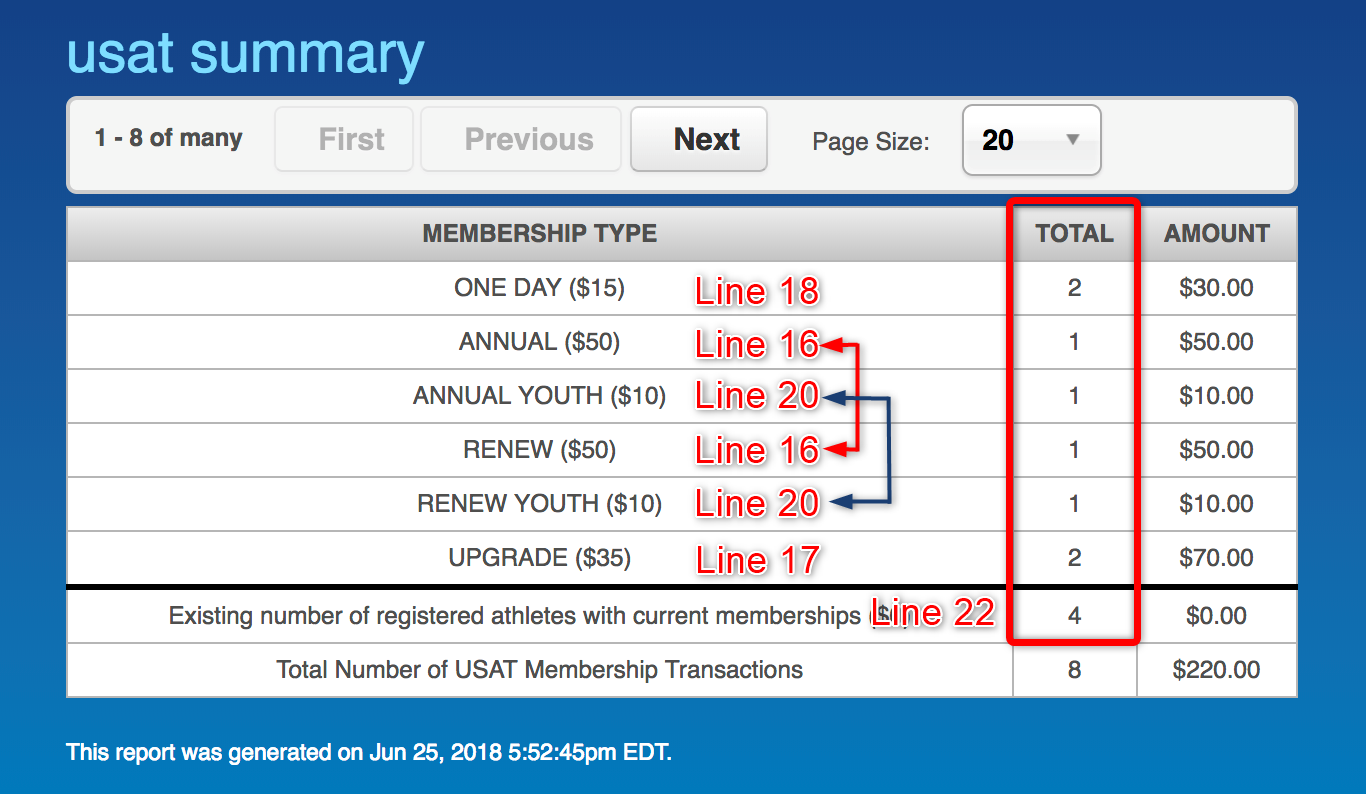Click the TOTAL column header
Screen dimensions: 1366x794
(1074, 234)
